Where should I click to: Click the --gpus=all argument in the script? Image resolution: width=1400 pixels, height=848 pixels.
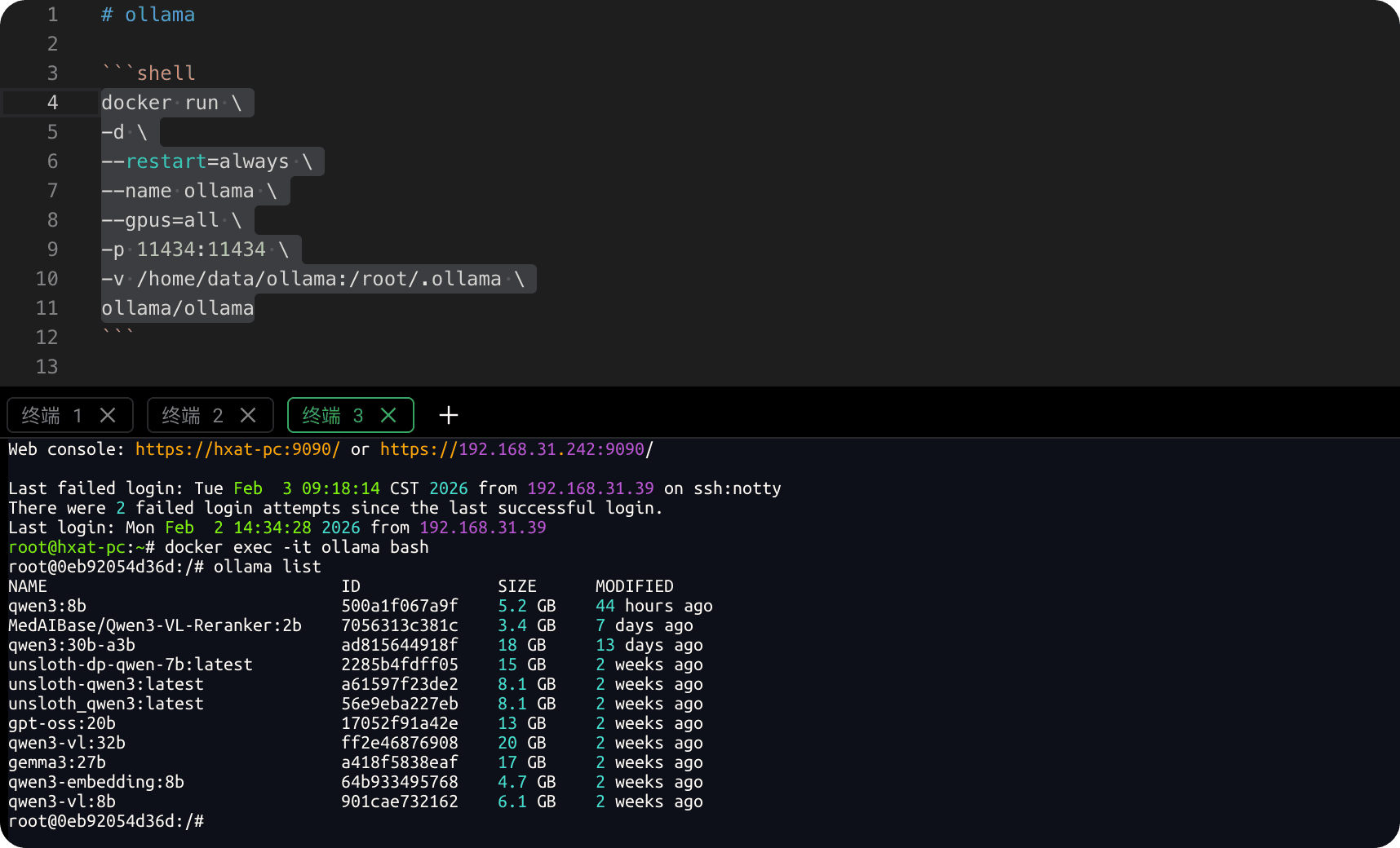pos(160,219)
